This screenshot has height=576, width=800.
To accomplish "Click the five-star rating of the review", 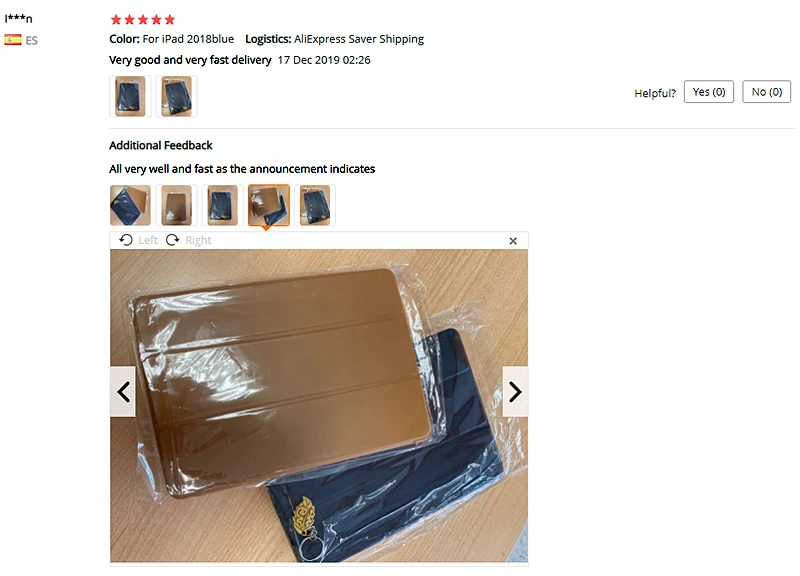I will [143, 19].
